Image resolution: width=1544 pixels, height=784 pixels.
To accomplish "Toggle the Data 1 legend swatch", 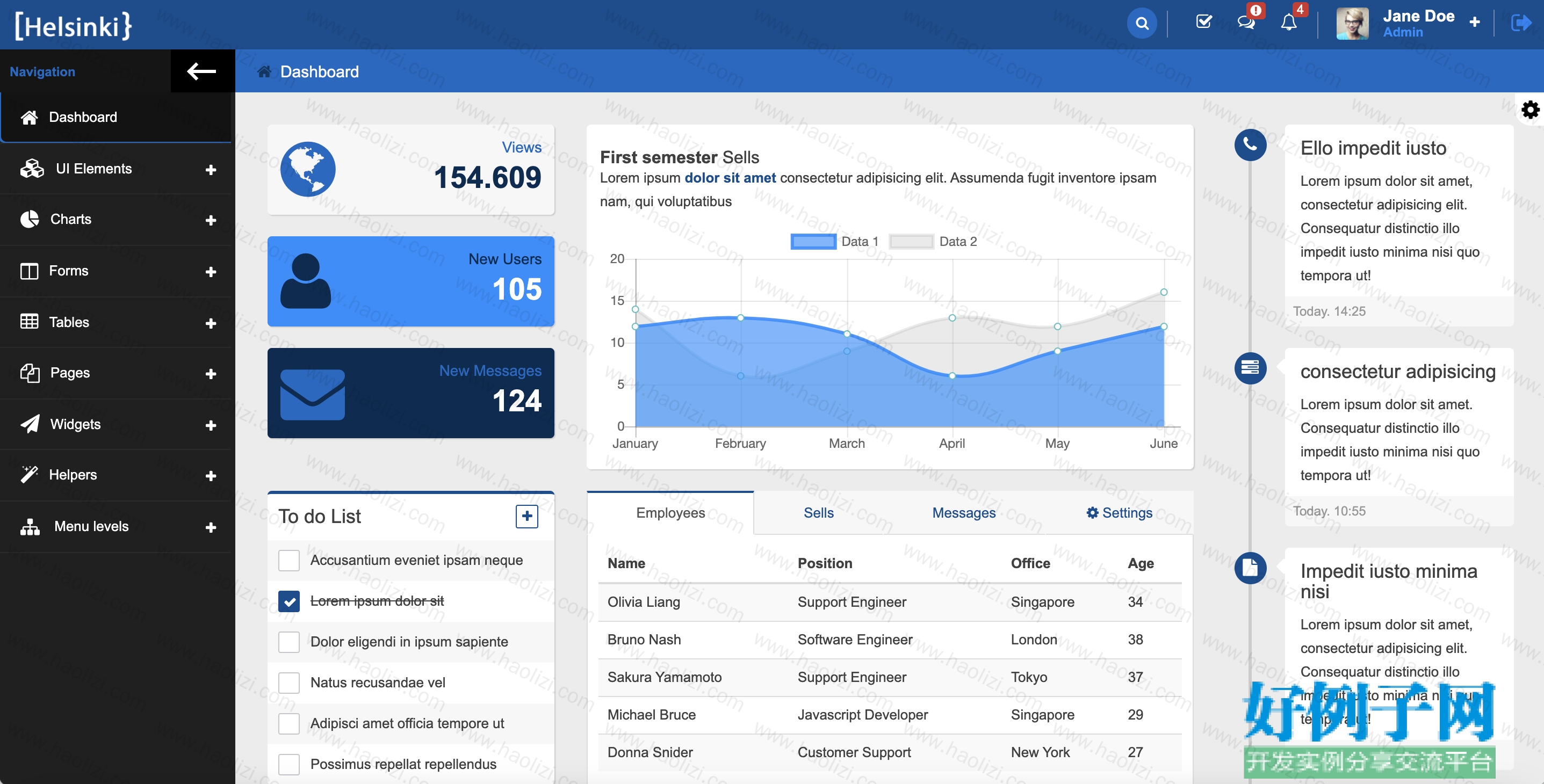I will click(813, 241).
